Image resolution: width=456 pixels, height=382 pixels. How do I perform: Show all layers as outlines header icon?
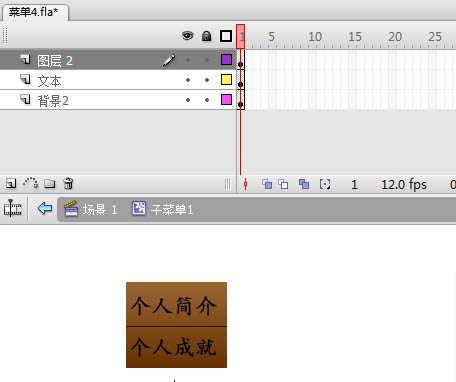click(226, 36)
